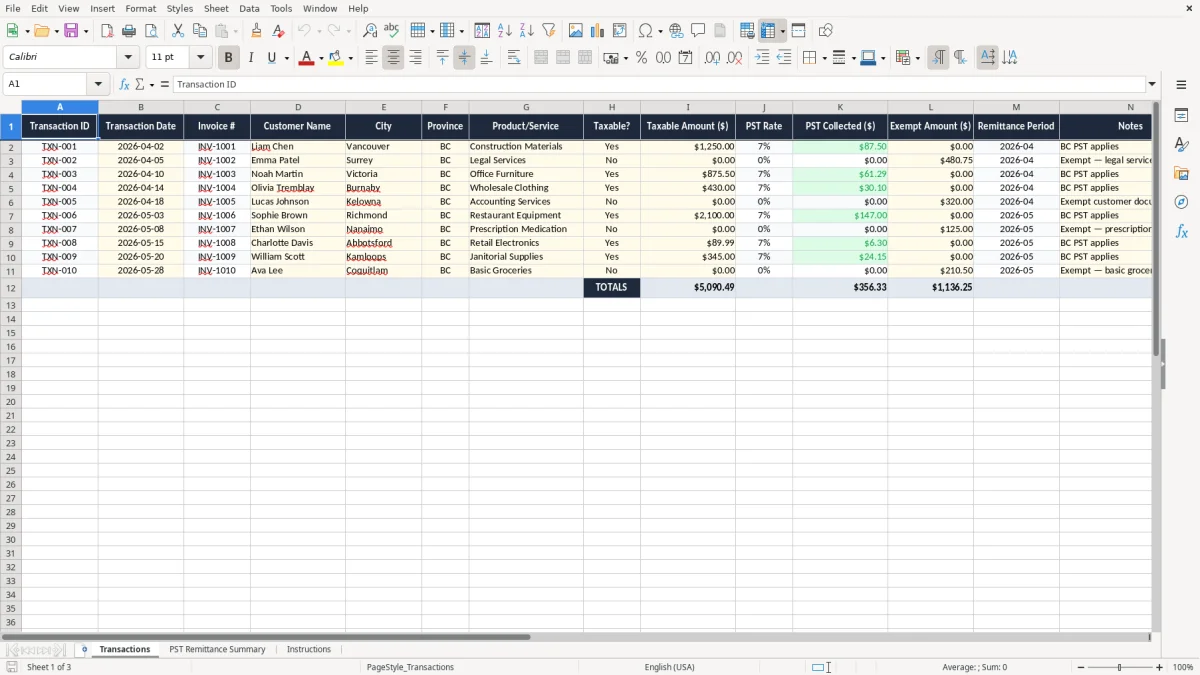Screen dimensions: 1200x675
Task: Switch to PST Remittance Summary sheet tab
Action: (x=217, y=649)
